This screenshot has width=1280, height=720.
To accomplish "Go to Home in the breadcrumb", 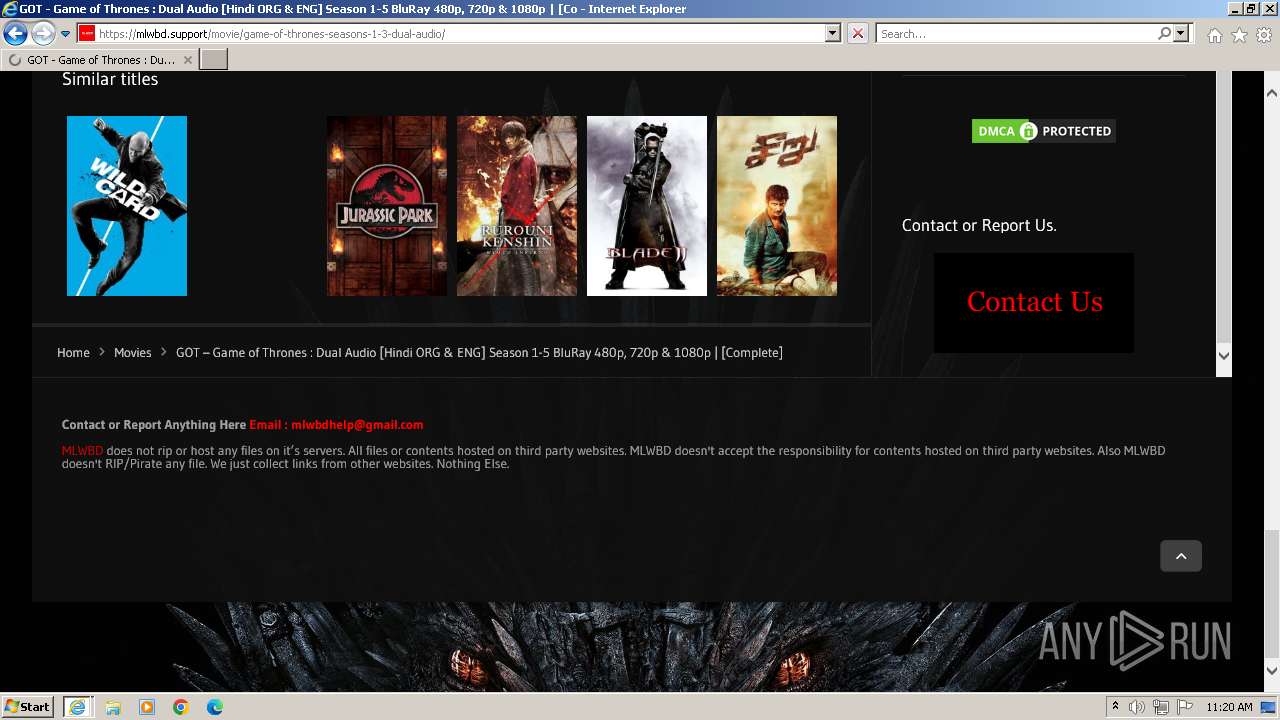I will pos(73,352).
